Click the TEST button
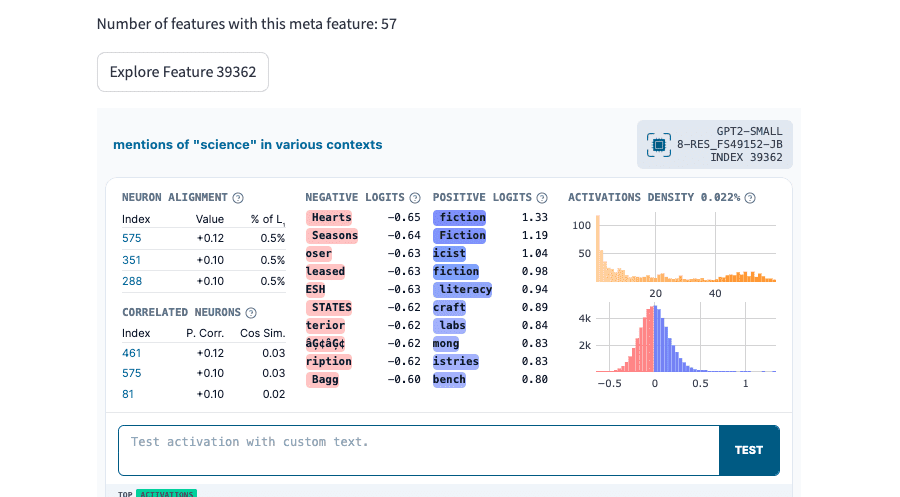 click(x=748, y=451)
